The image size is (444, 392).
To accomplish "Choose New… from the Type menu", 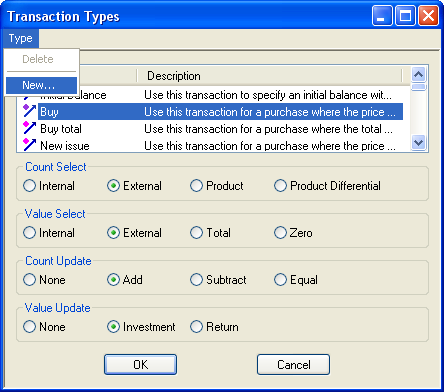I will point(41,85).
